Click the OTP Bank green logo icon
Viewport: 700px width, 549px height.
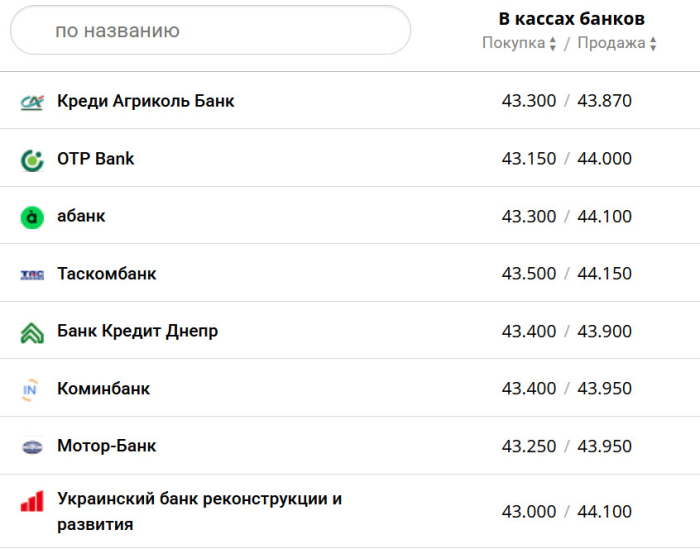point(32,161)
